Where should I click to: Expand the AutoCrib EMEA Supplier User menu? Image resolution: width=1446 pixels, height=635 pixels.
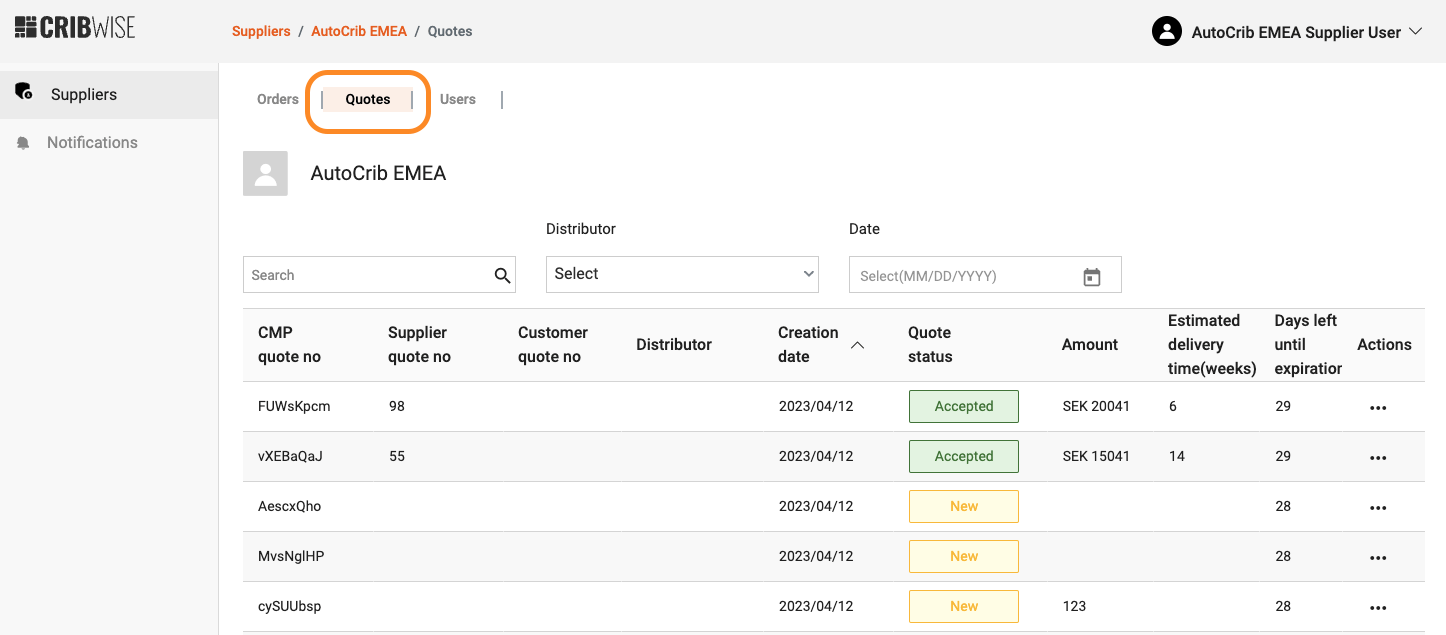[x=1414, y=32]
